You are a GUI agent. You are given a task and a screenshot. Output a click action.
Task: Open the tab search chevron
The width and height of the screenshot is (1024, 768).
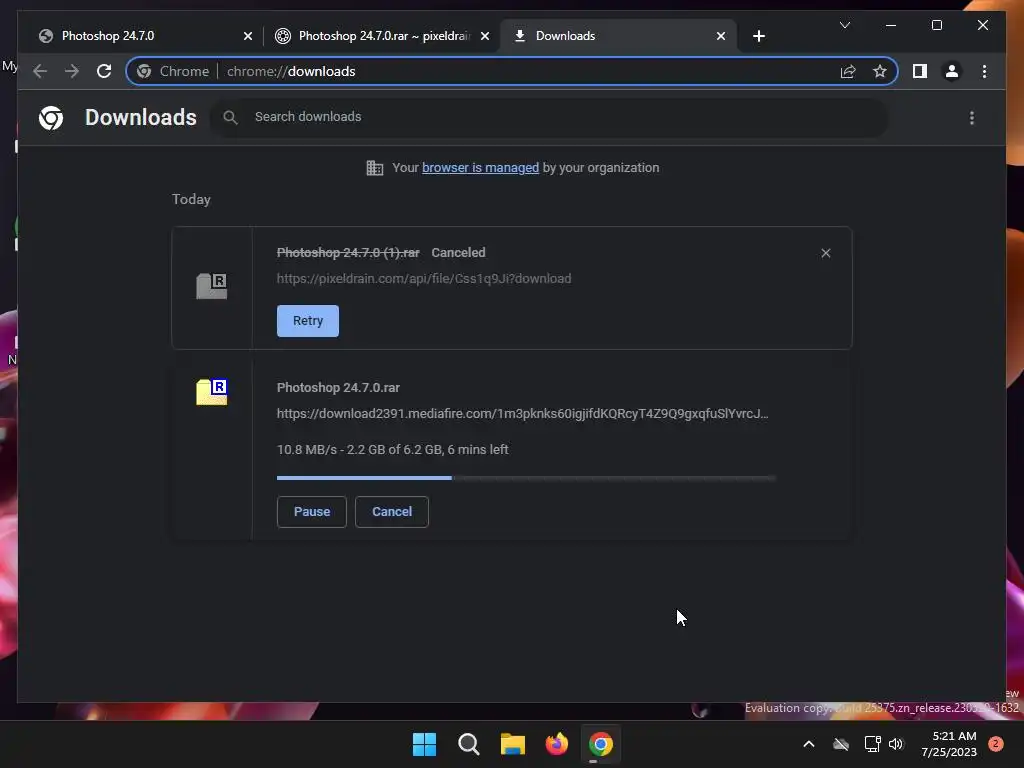click(x=844, y=25)
